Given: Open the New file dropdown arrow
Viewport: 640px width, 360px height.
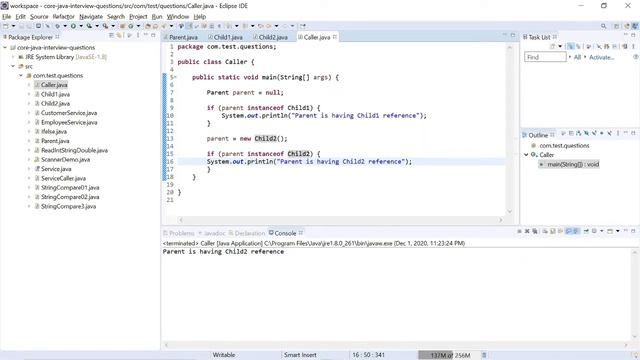Looking at the screenshot, I should (x=13, y=26).
